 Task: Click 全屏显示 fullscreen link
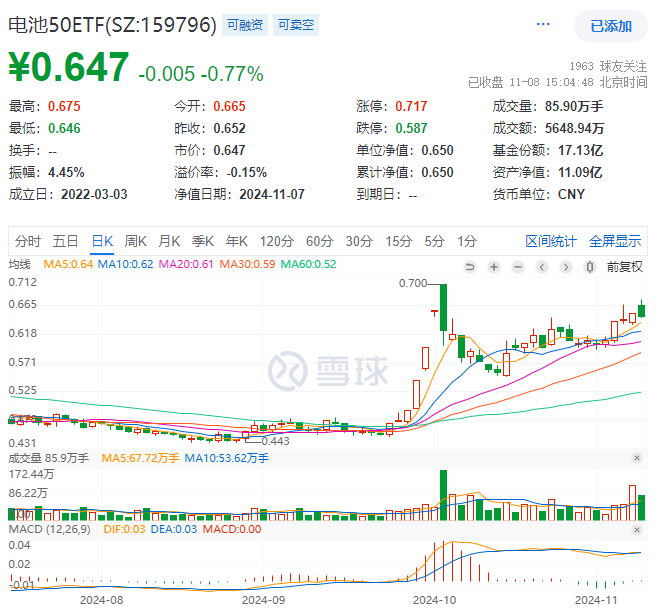tap(615, 241)
